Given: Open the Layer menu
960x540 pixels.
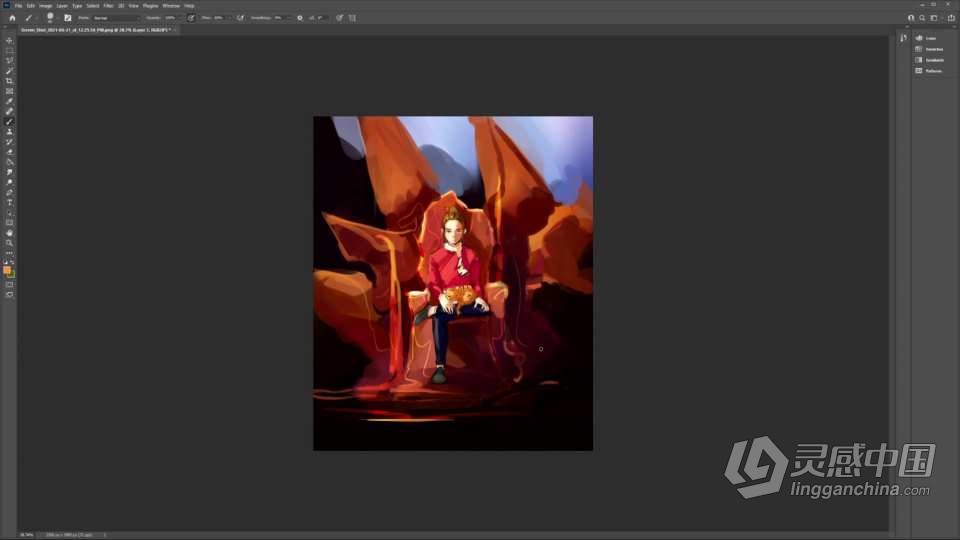Looking at the screenshot, I should 62,6.
